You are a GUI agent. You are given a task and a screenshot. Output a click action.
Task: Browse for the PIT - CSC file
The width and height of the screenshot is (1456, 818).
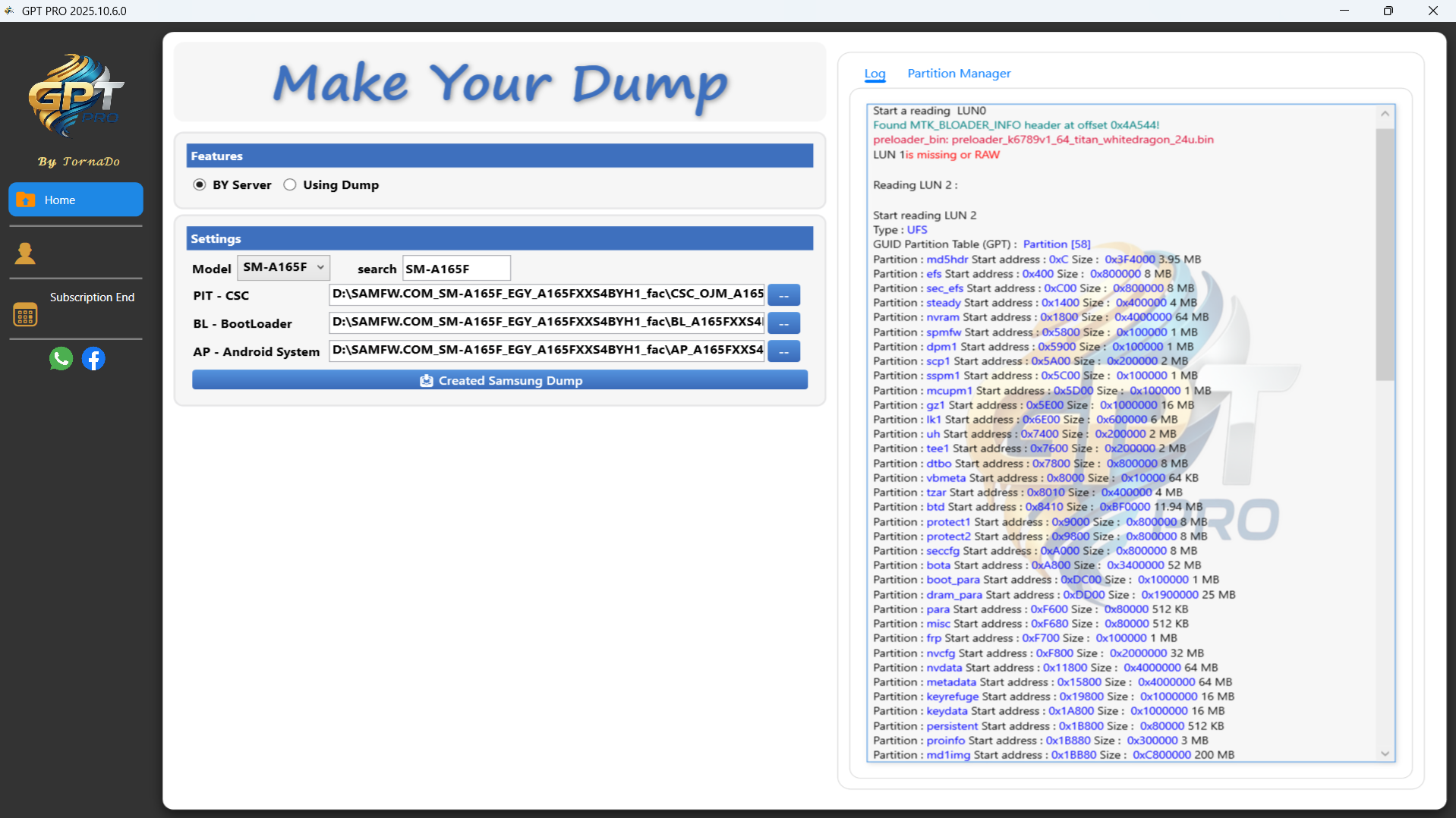[x=783, y=294]
